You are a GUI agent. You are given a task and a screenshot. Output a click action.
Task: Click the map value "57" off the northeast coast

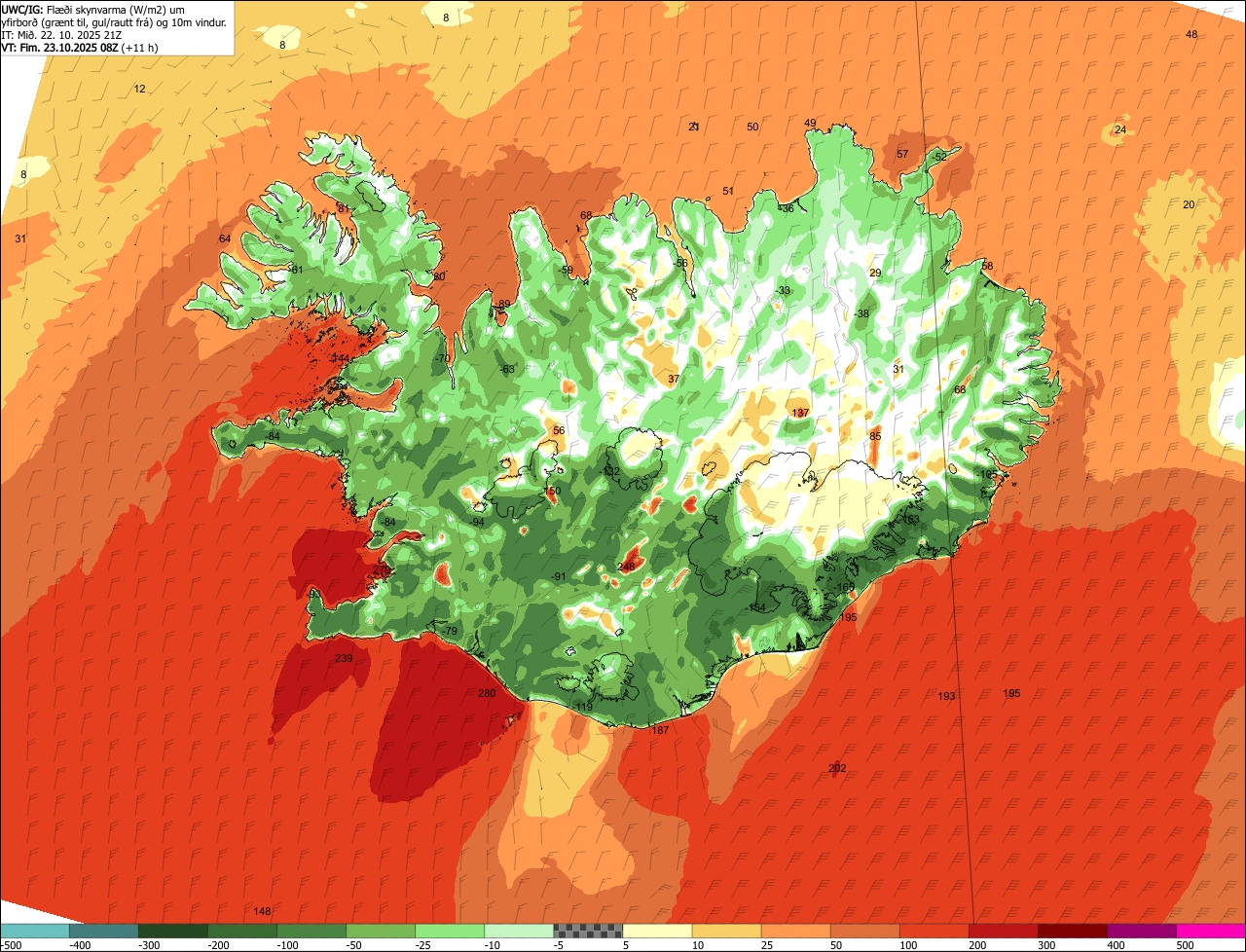point(902,154)
